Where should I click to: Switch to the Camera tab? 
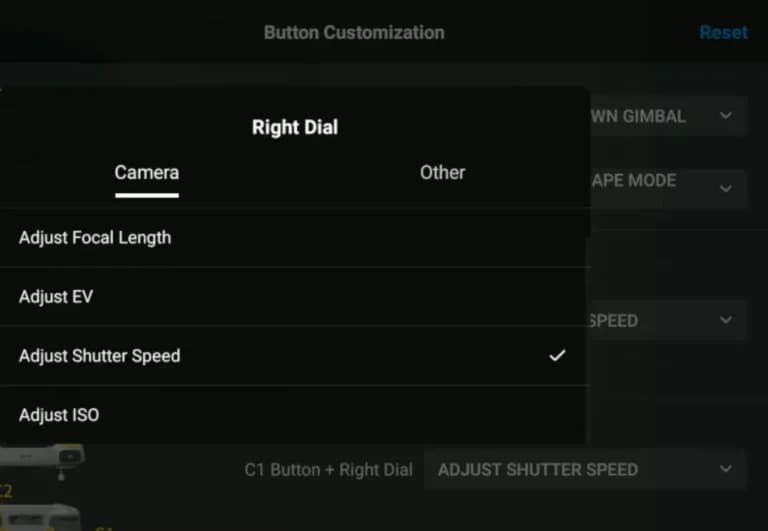tap(147, 173)
